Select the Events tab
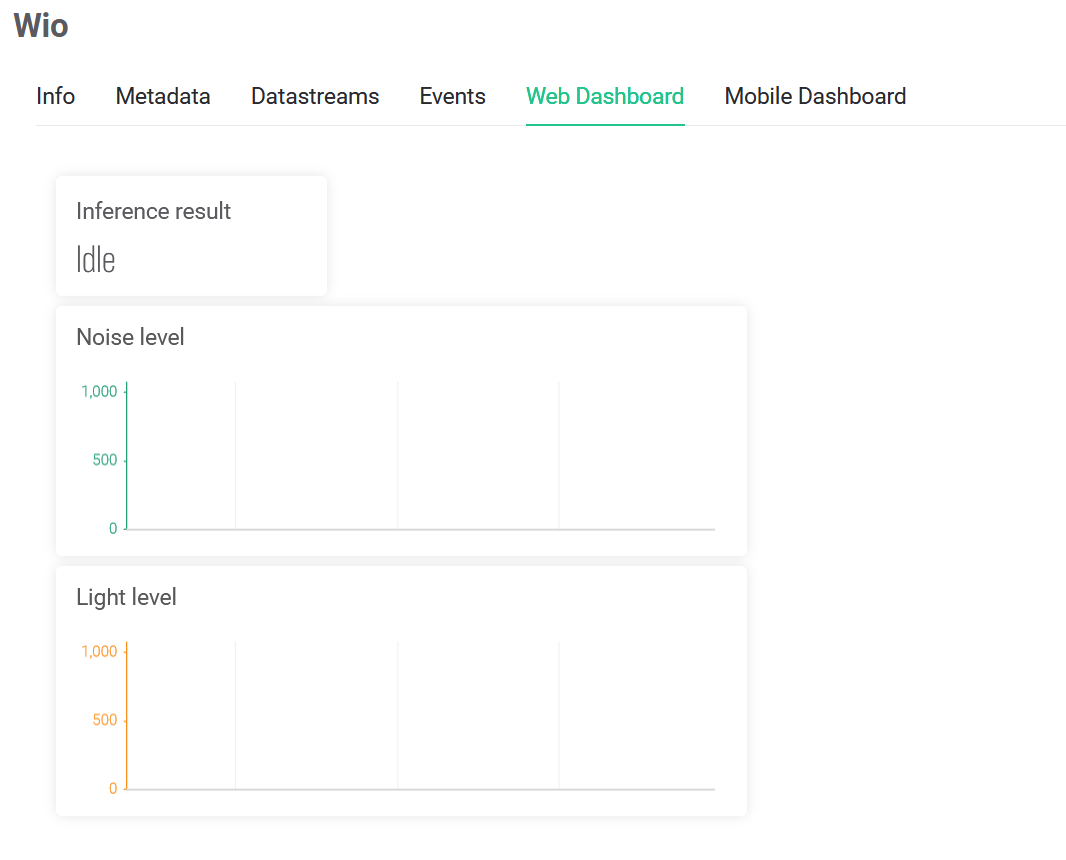The height and width of the screenshot is (860, 1066). click(452, 96)
